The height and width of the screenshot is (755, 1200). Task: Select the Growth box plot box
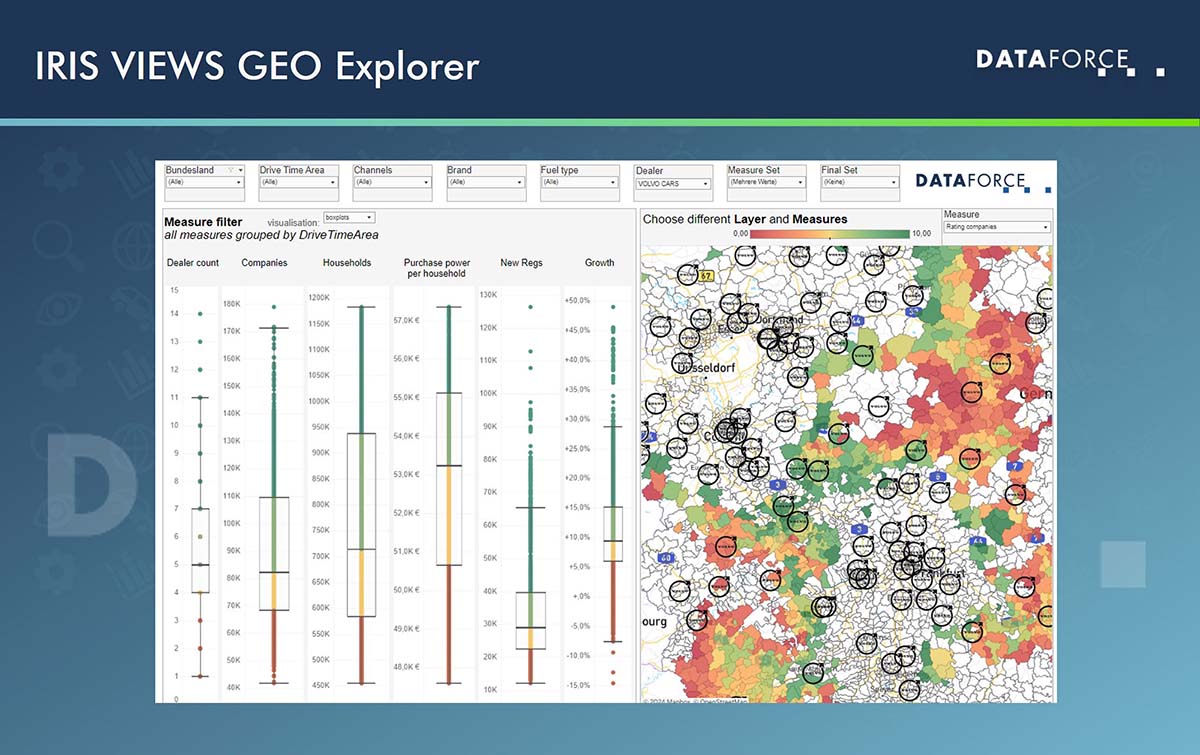612,534
